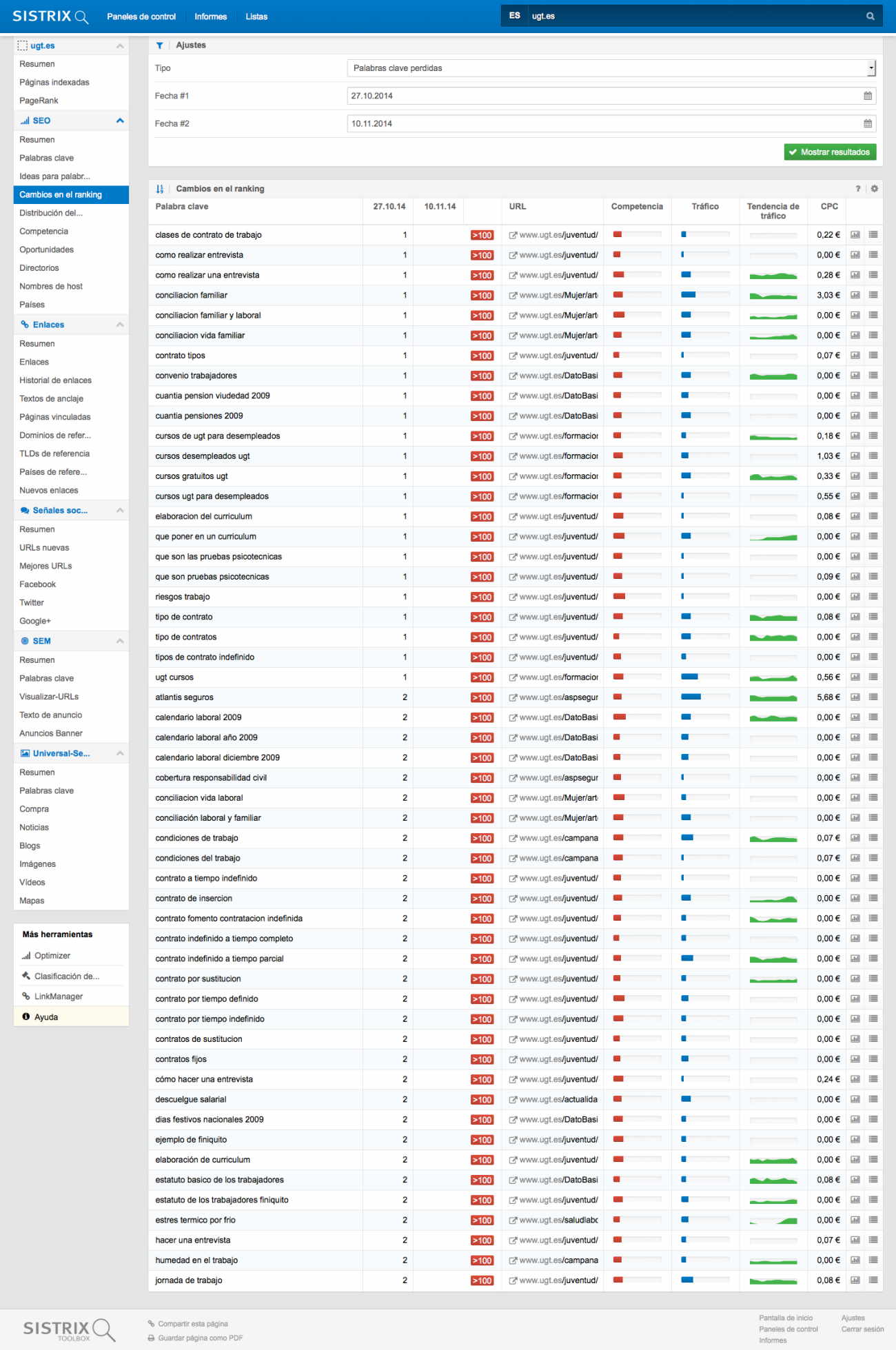Open the Tipo dropdown 'Palabras clave perdidas'

611,68
